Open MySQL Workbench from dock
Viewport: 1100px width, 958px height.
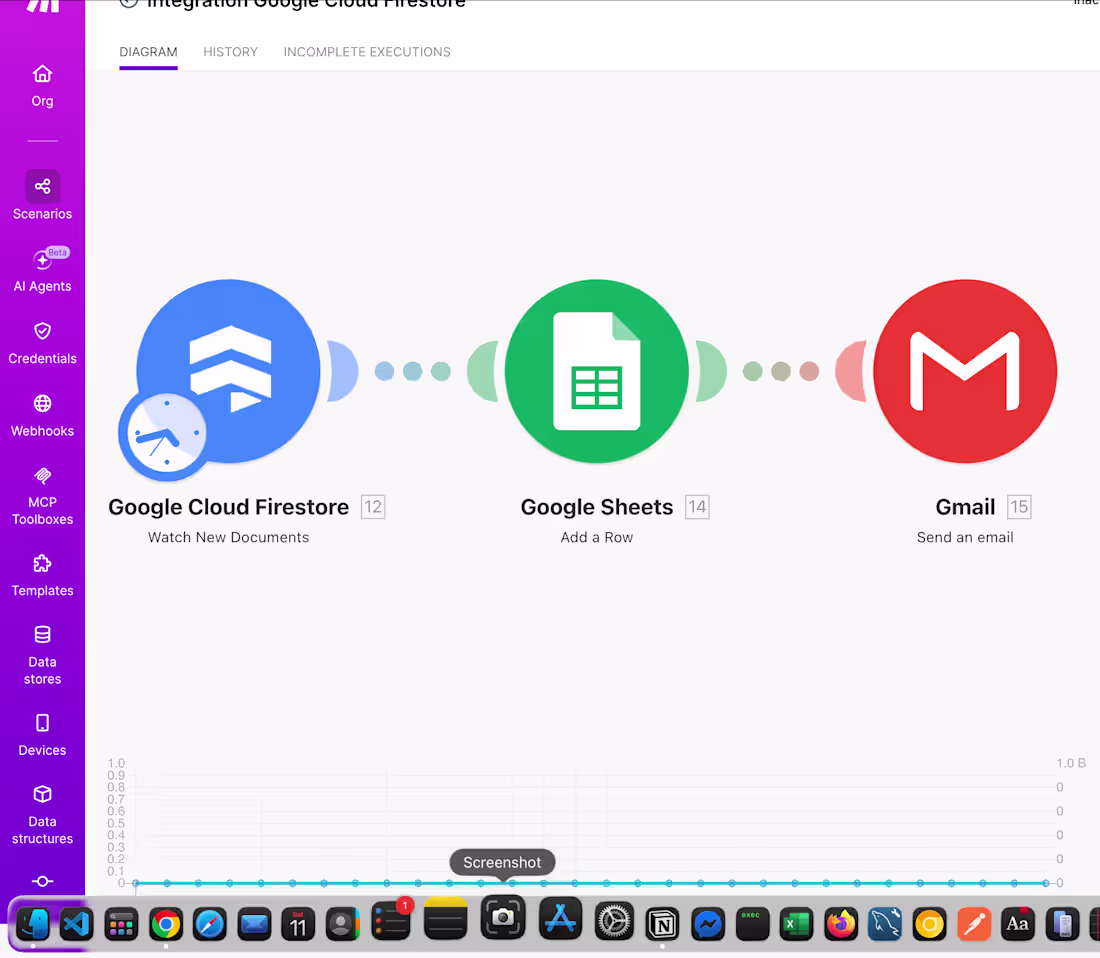coord(885,924)
